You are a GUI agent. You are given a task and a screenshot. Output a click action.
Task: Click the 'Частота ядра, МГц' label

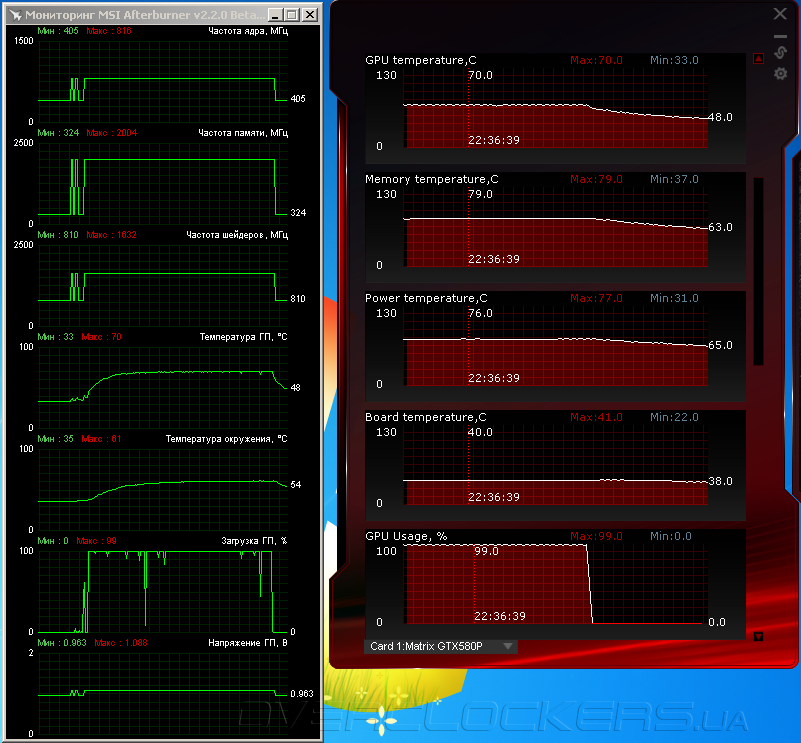pos(248,31)
